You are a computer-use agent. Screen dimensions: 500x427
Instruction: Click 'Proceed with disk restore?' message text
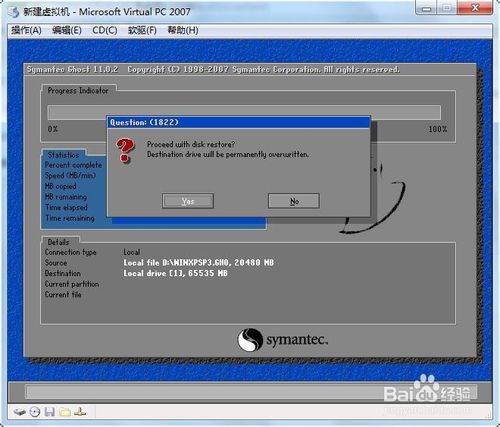tap(191, 144)
